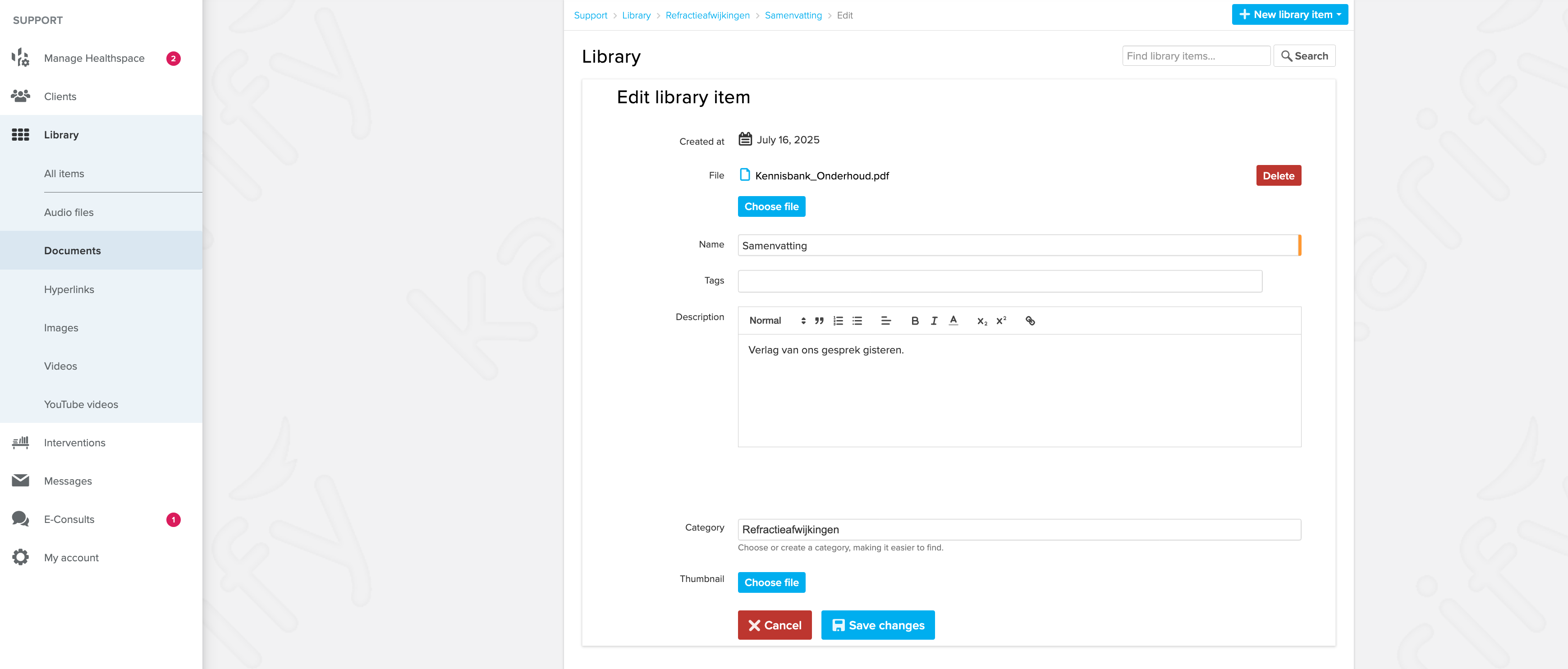Viewport: 1568px width, 669px height.
Task: Choose a new document file
Action: (771, 206)
